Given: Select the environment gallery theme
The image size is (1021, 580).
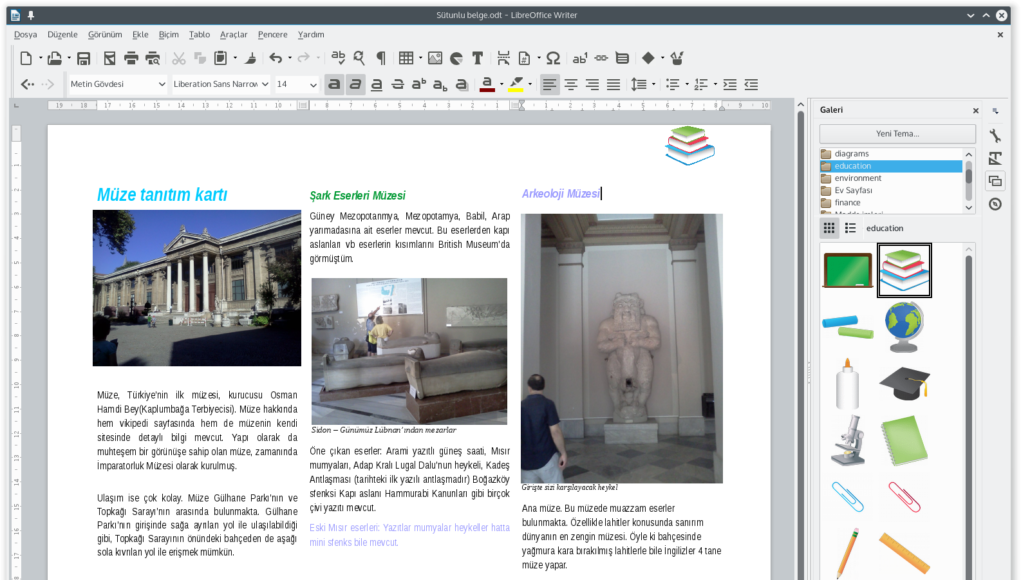Looking at the screenshot, I should 858,178.
